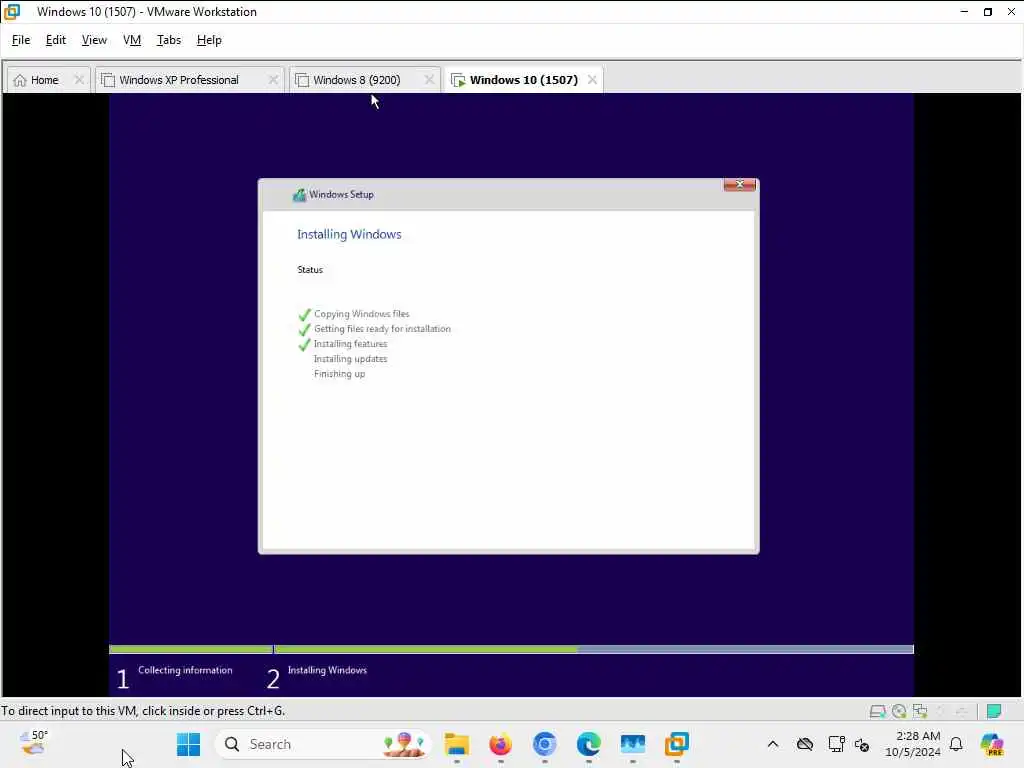The height and width of the screenshot is (768, 1024).
Task: Open Copilot preview icon in taskbar
Action: click(992, 744)
